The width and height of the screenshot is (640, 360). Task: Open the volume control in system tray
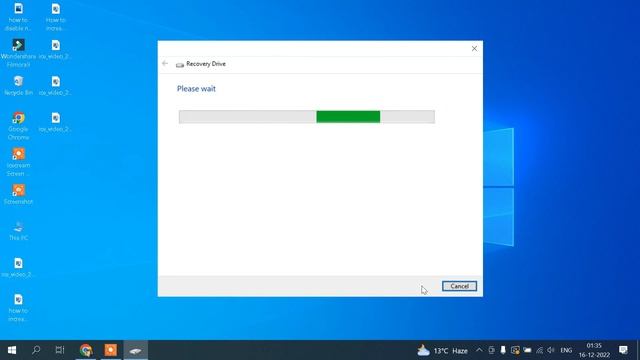click(551, 350)
